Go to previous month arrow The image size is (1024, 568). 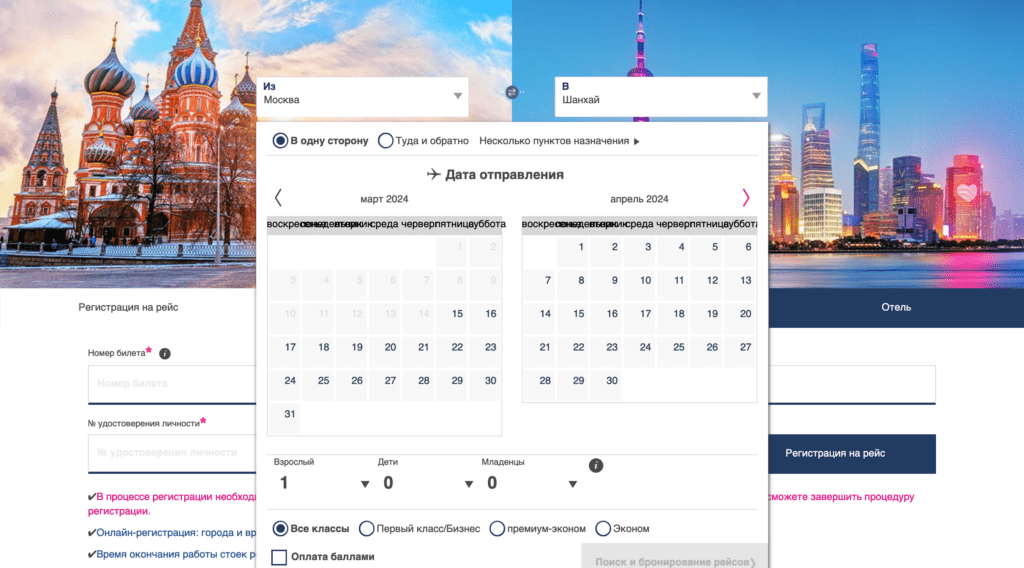[x=278, y=198]
